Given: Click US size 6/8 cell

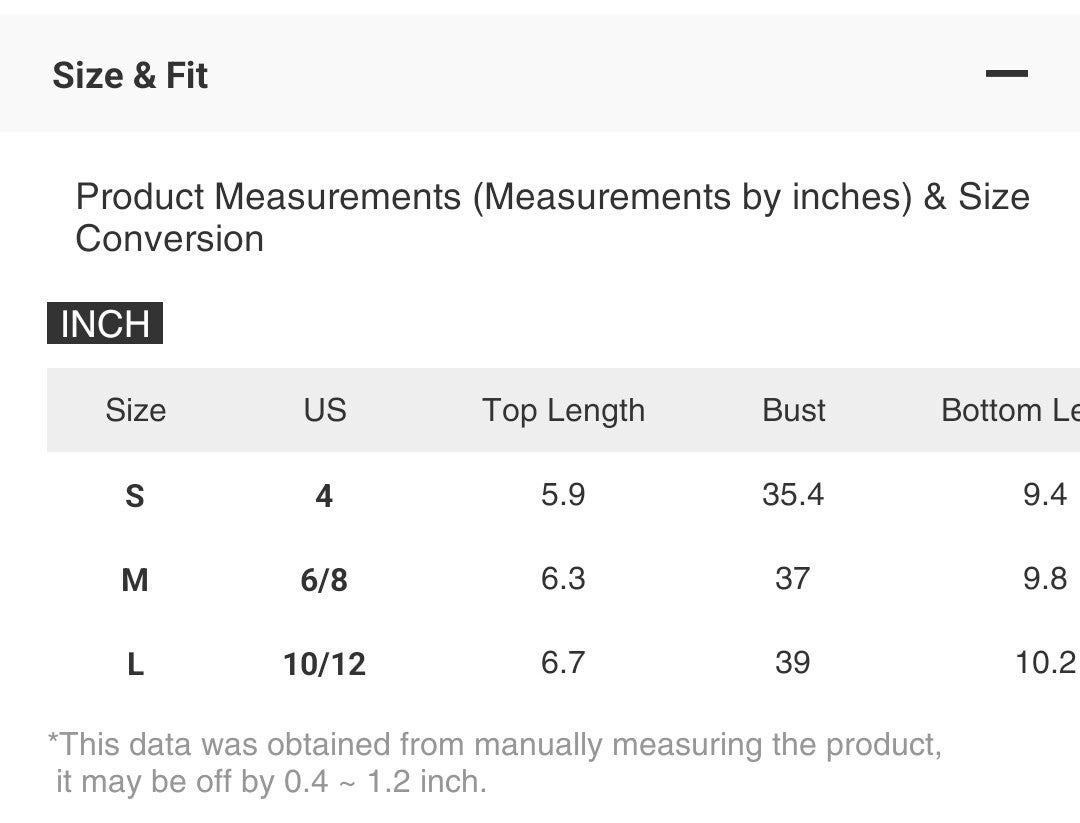Looking at the screenshot, I should (x=324, y=579).
